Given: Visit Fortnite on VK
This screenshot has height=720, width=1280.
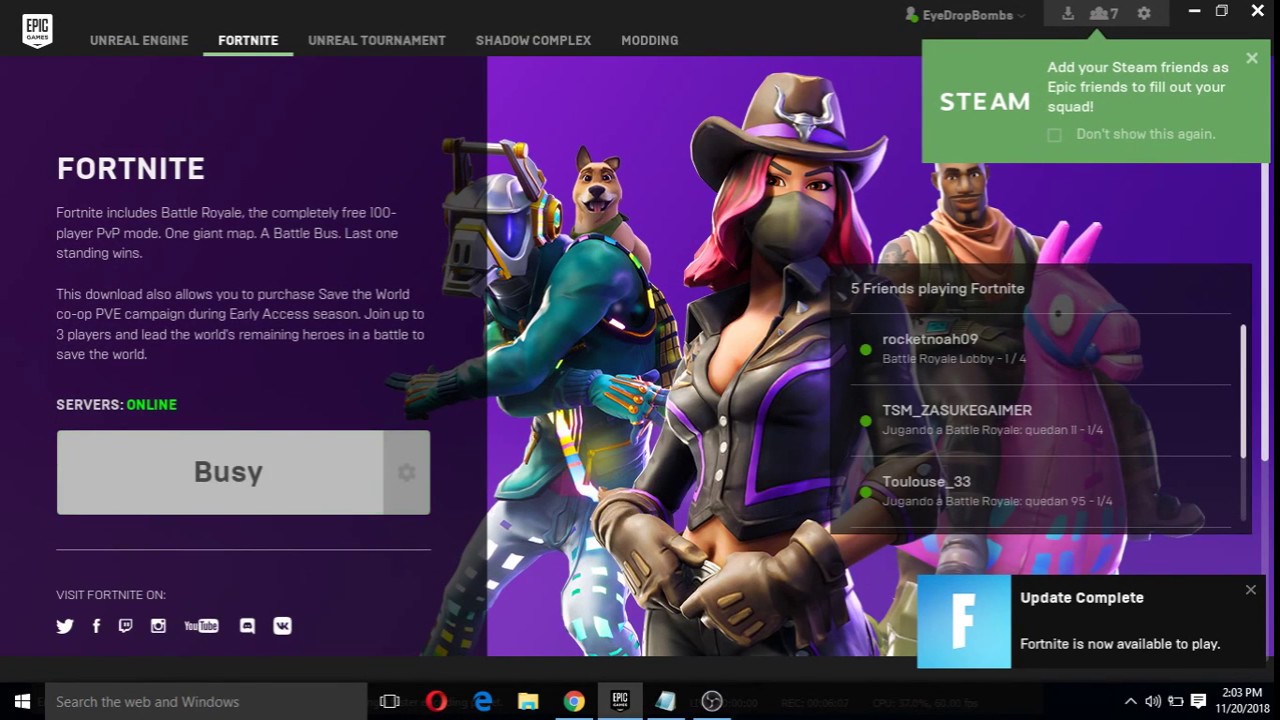Looking at the screenshot, I should point(282,626).
